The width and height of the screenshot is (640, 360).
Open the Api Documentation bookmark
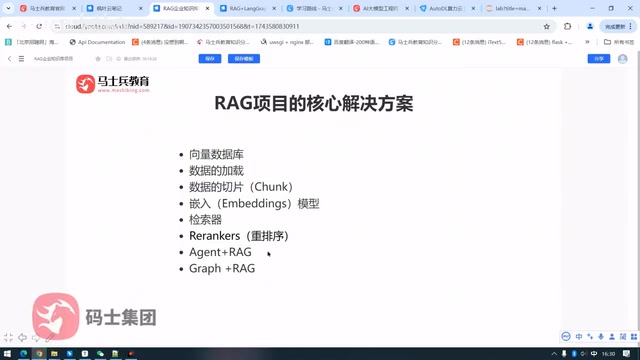[x=97, y=42]
